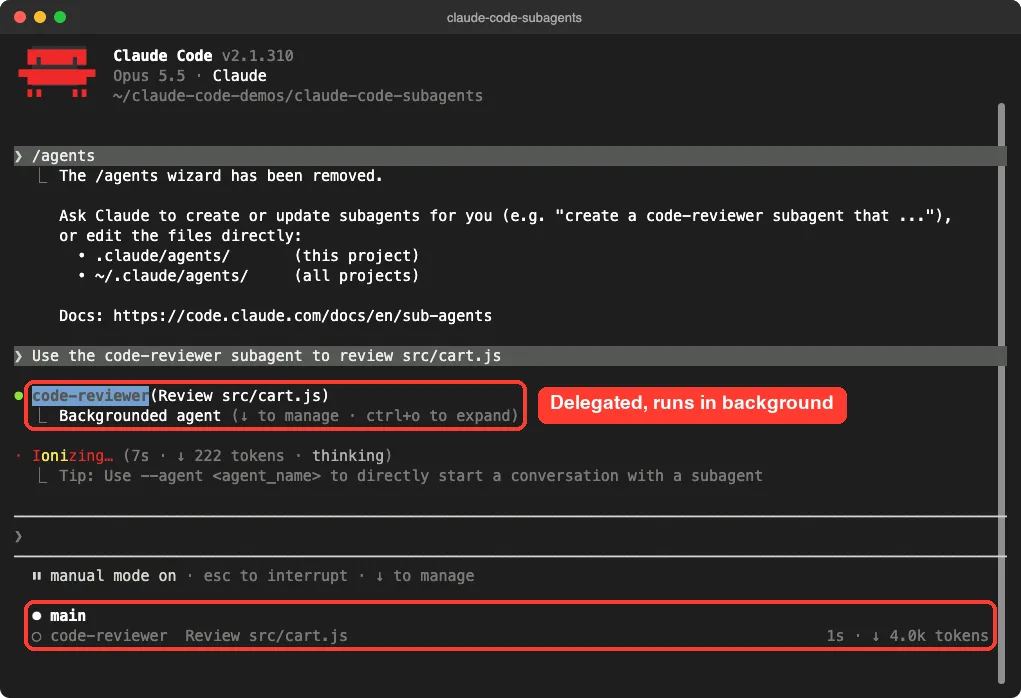Click the .claude/agents/ project path
Image resolution: width=1021 pixels, height=698 pixels.
163,256
